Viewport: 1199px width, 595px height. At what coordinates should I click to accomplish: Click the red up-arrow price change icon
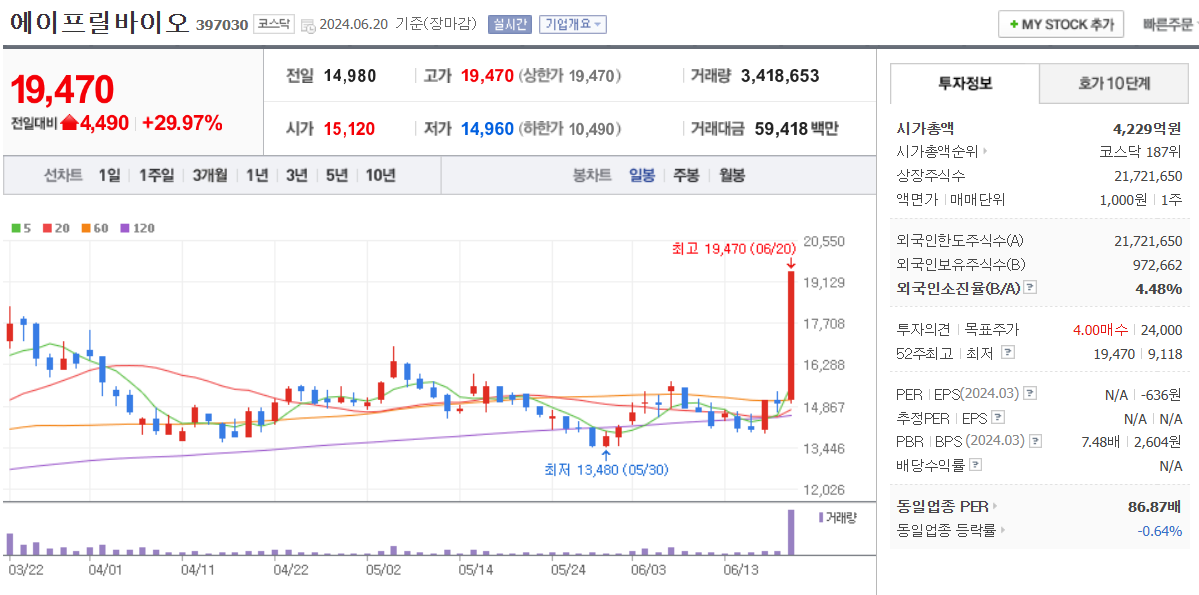70,123
